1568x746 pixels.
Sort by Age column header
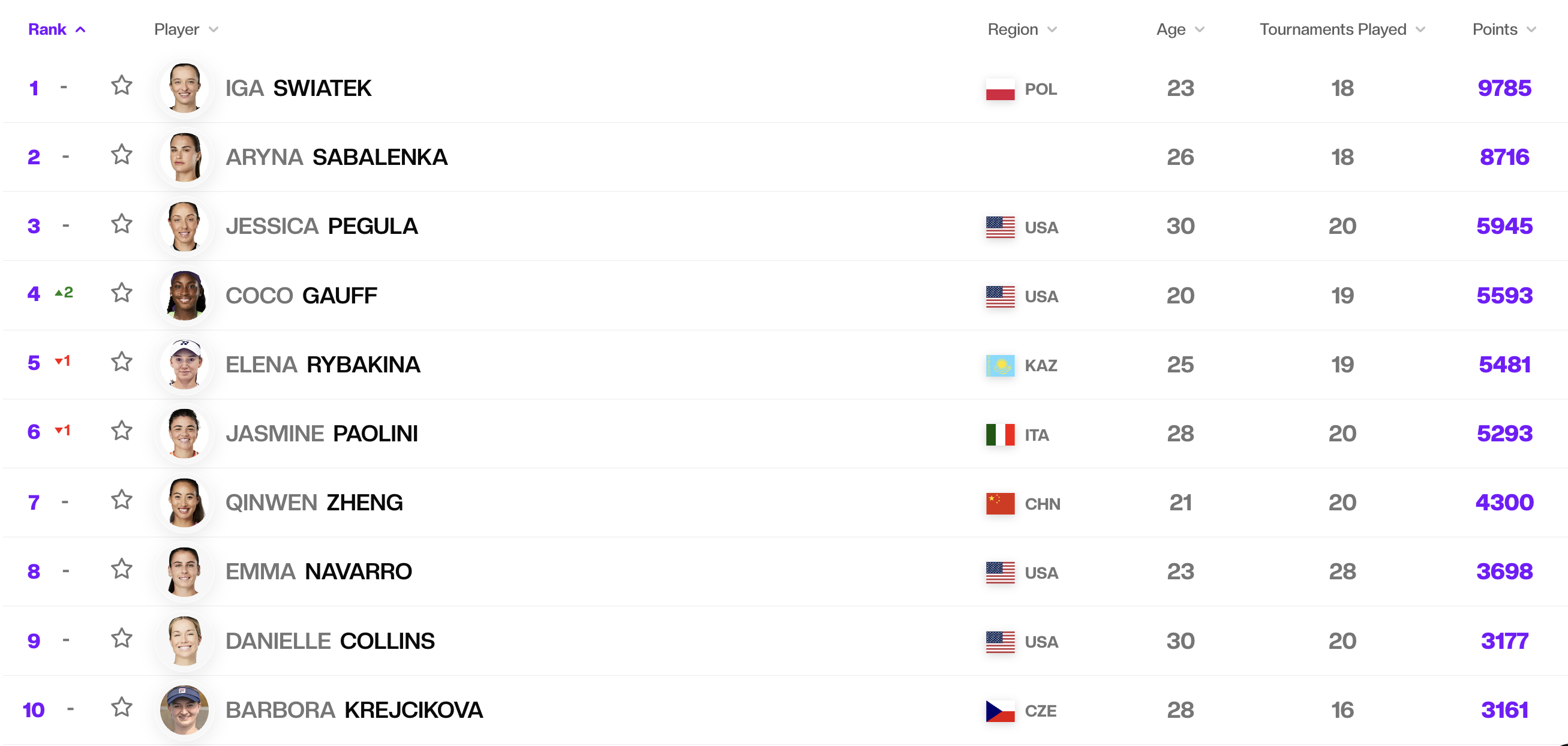click(1180, 29)
